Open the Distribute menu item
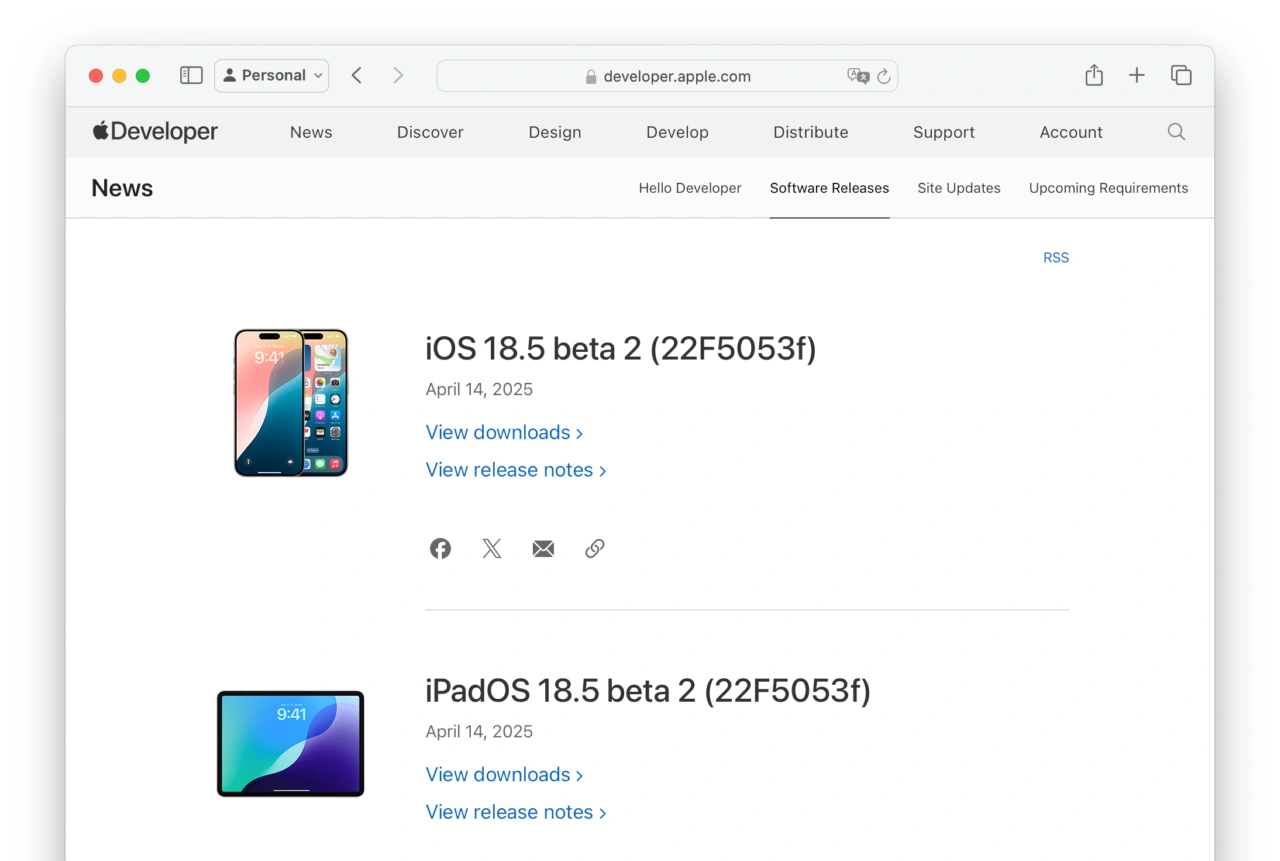Viewport: 1280px width, 861px height. 810,132
